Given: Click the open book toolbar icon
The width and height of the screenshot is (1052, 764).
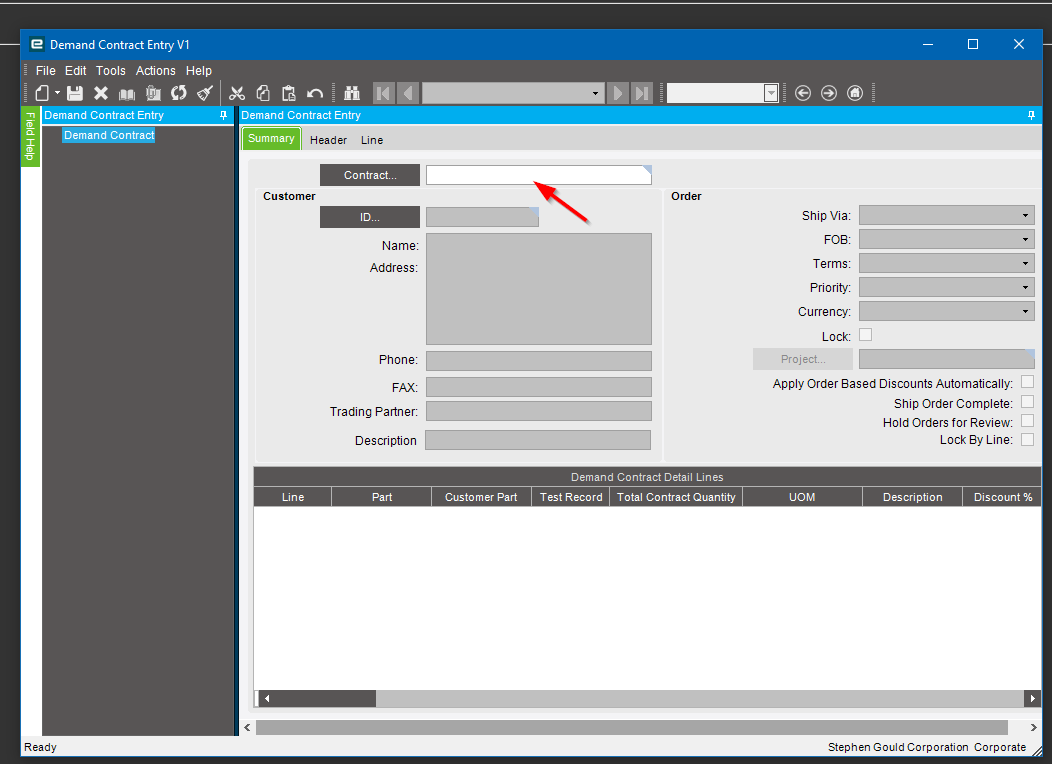Looking at the screenshot, I should tap(127, 93).
